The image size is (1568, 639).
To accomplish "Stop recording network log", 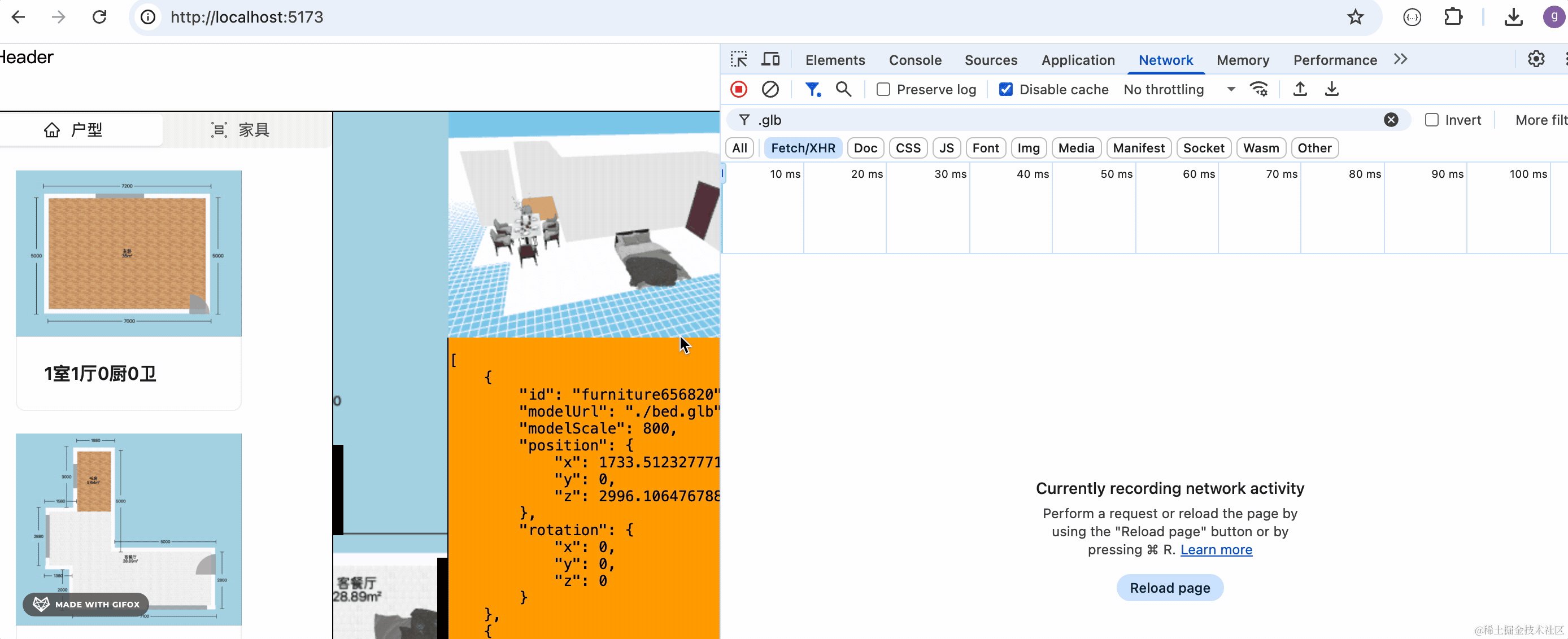I will [738, 89].
